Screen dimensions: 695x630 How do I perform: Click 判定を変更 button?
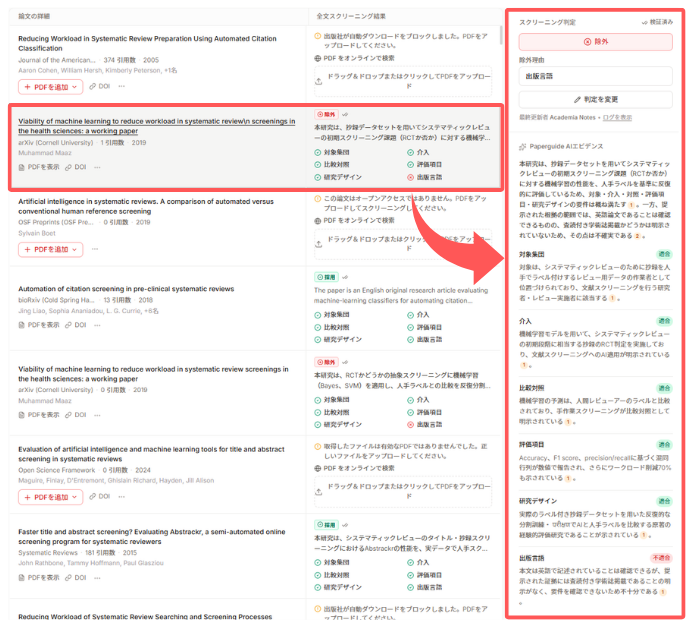click(595, 100)
